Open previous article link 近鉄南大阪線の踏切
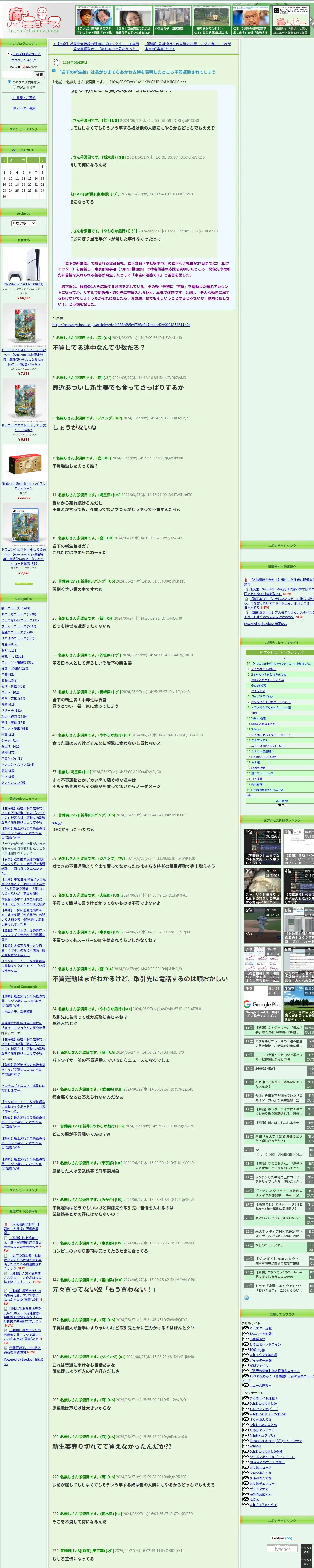Viewport: 314px width, 1568px height. point(96,46)
